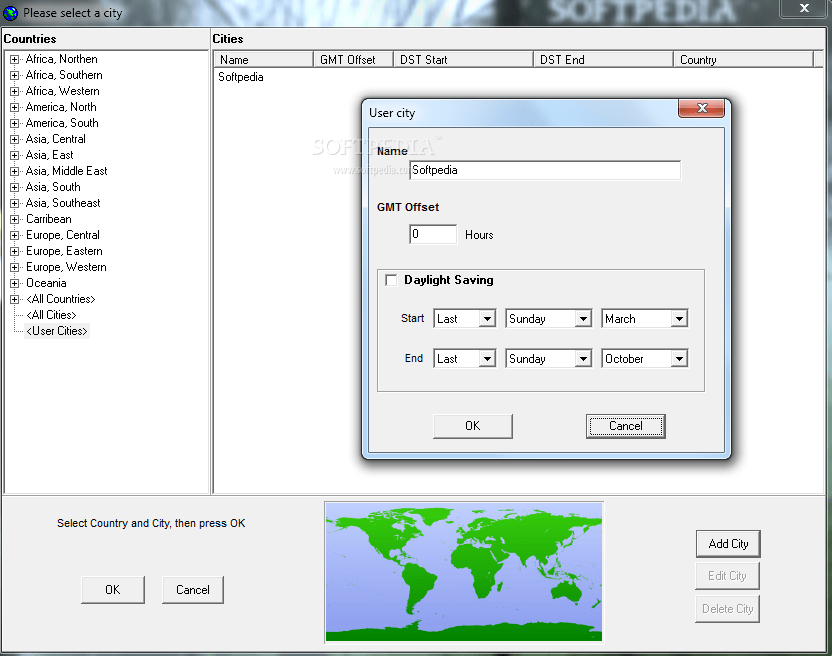Click the Add City button
This screenshot has height=656, width=832.
pos(727,544)
